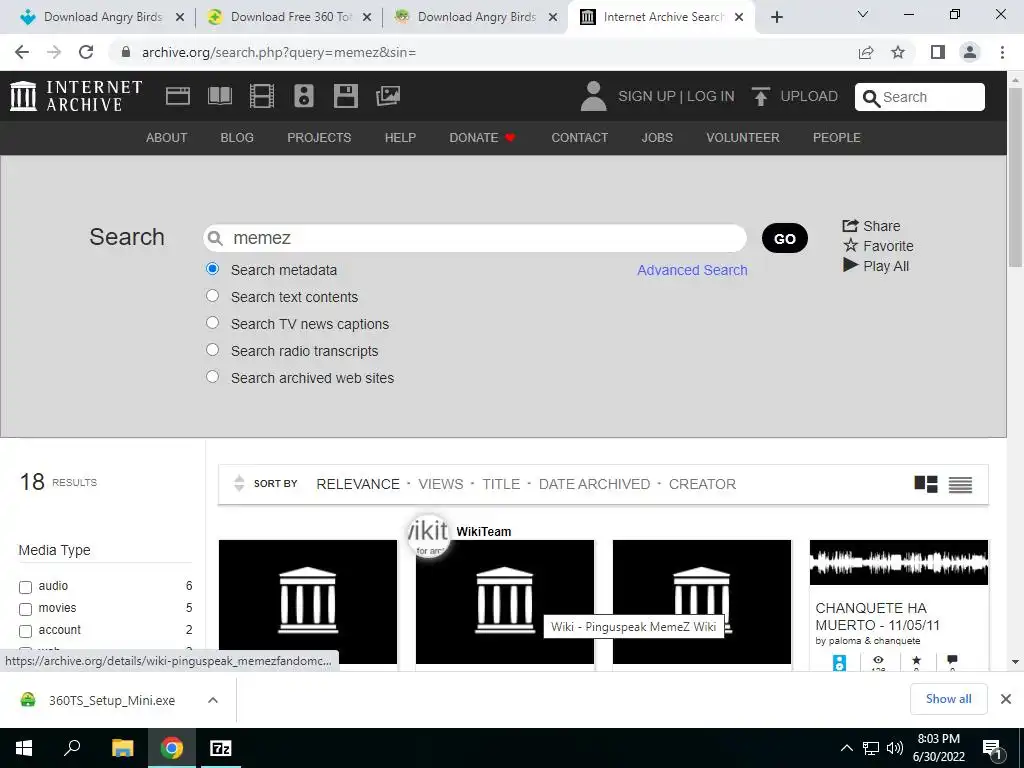Sort results by TITLE

[501, 484]
